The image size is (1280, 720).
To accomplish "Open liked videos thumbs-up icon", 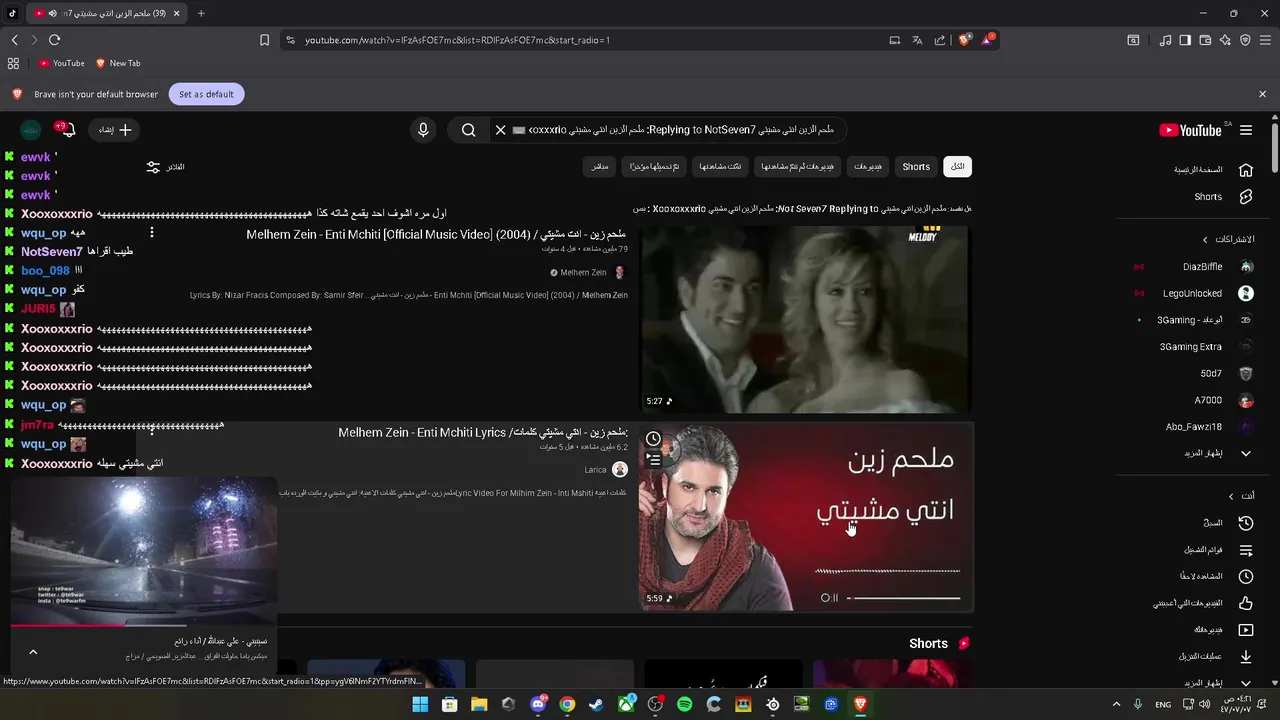I will pos(1246,603).
